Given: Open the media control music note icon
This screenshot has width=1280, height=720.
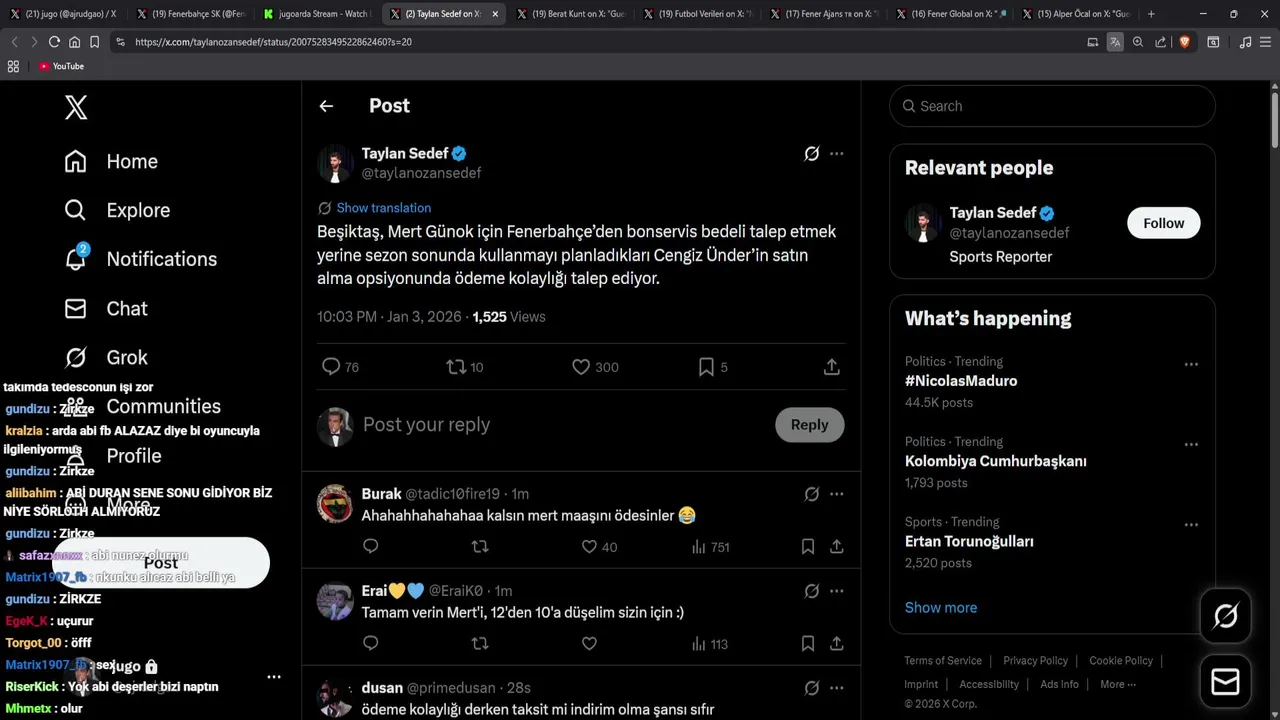Looking at the screenshot, I should point(1245,42).
